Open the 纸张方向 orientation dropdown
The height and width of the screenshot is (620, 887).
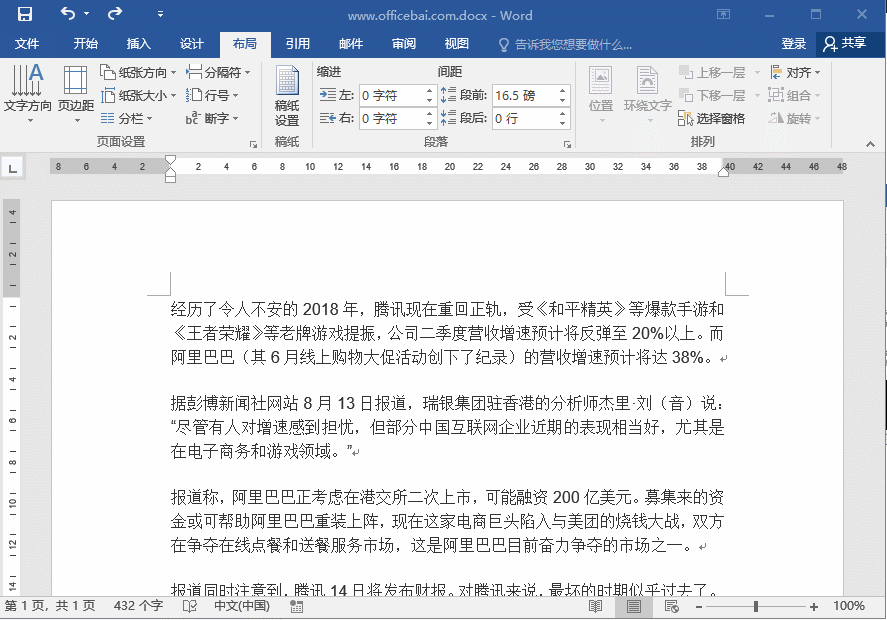(138, 72)
